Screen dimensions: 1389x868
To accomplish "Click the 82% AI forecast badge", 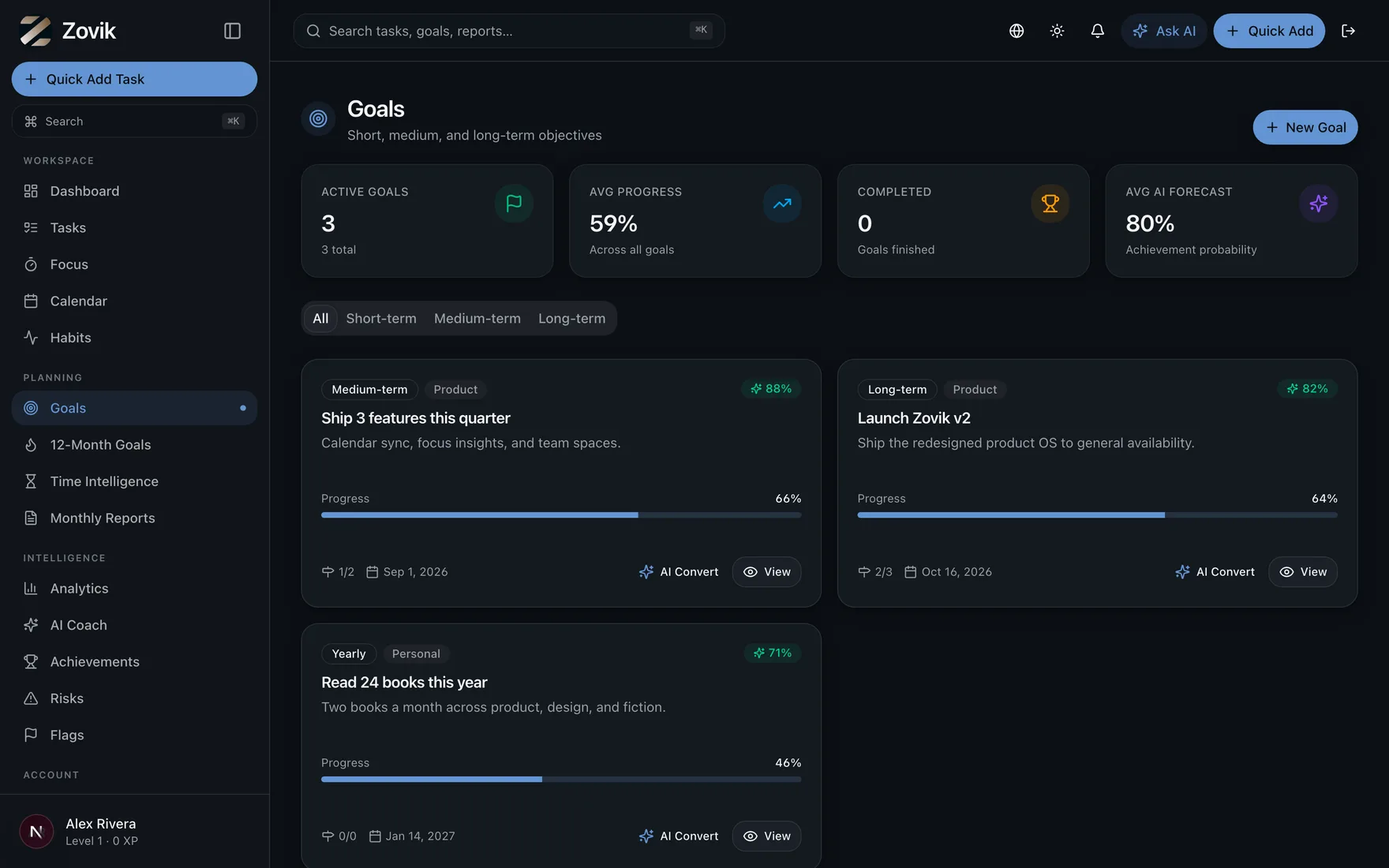I will click(x=1308, y=389).
